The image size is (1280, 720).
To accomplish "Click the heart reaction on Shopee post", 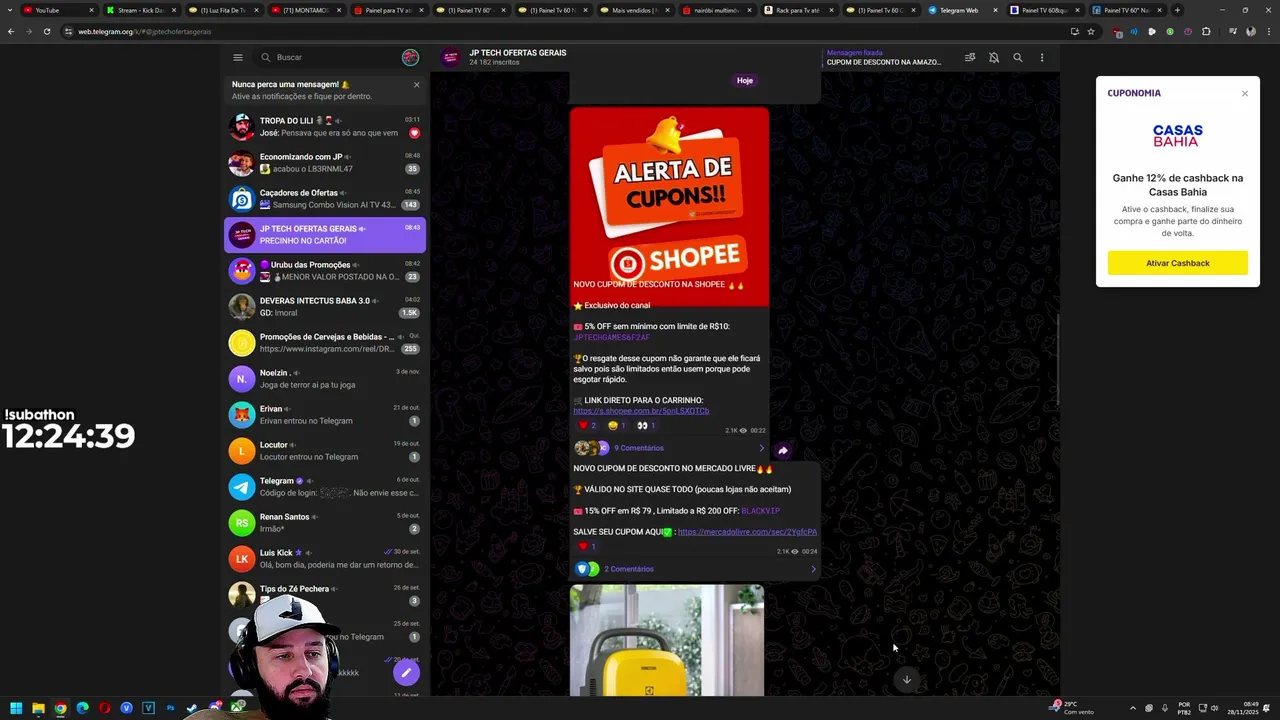I will point(588,426).
